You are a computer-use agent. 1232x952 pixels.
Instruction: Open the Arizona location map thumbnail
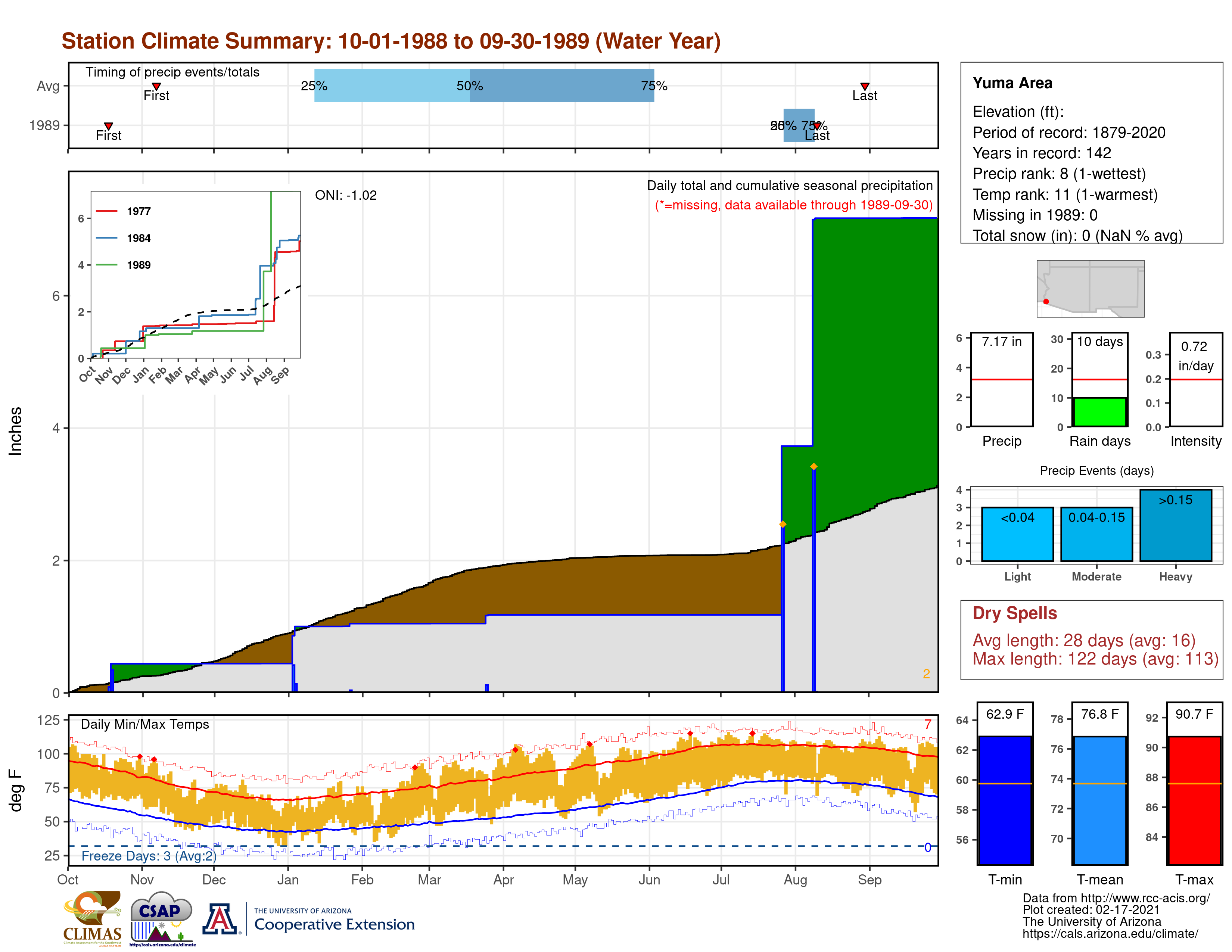click(x=1091, y=289)
